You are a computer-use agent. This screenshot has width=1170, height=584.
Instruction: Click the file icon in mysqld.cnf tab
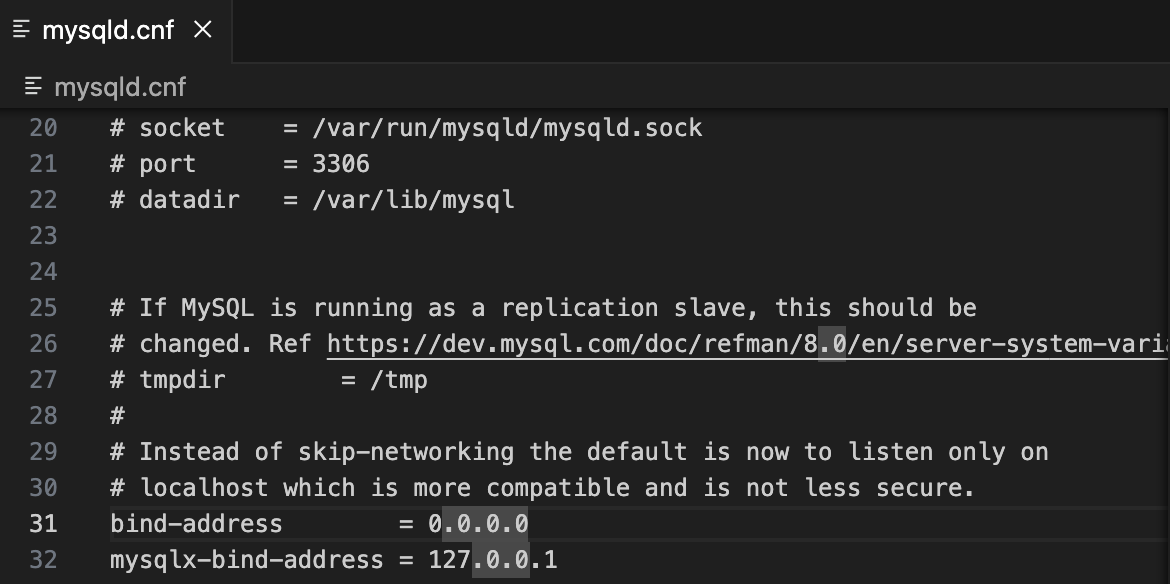coord(22,30)
